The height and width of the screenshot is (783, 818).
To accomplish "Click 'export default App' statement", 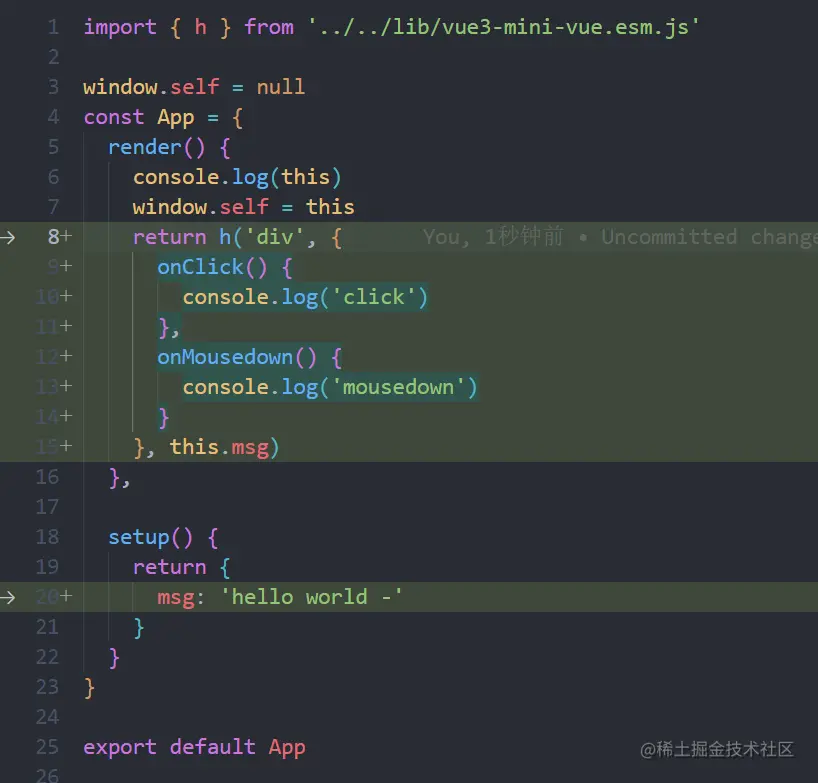I will (x=195, y=748).
